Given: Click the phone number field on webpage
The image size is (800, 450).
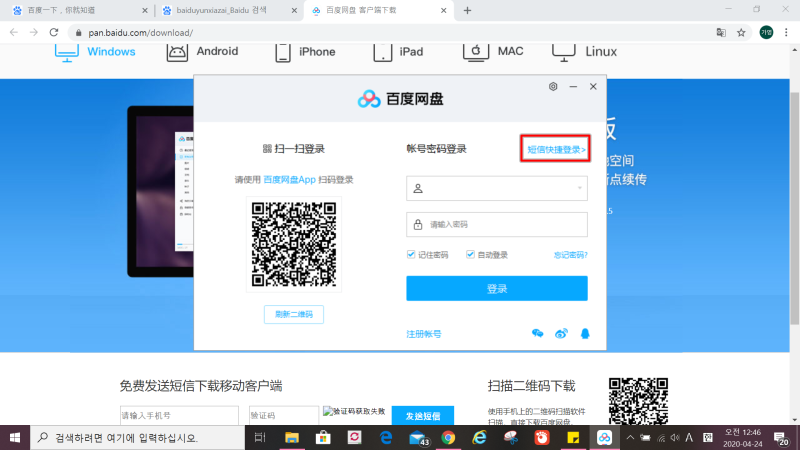Looking at the screenshot, I should click(x=179, y=416).
